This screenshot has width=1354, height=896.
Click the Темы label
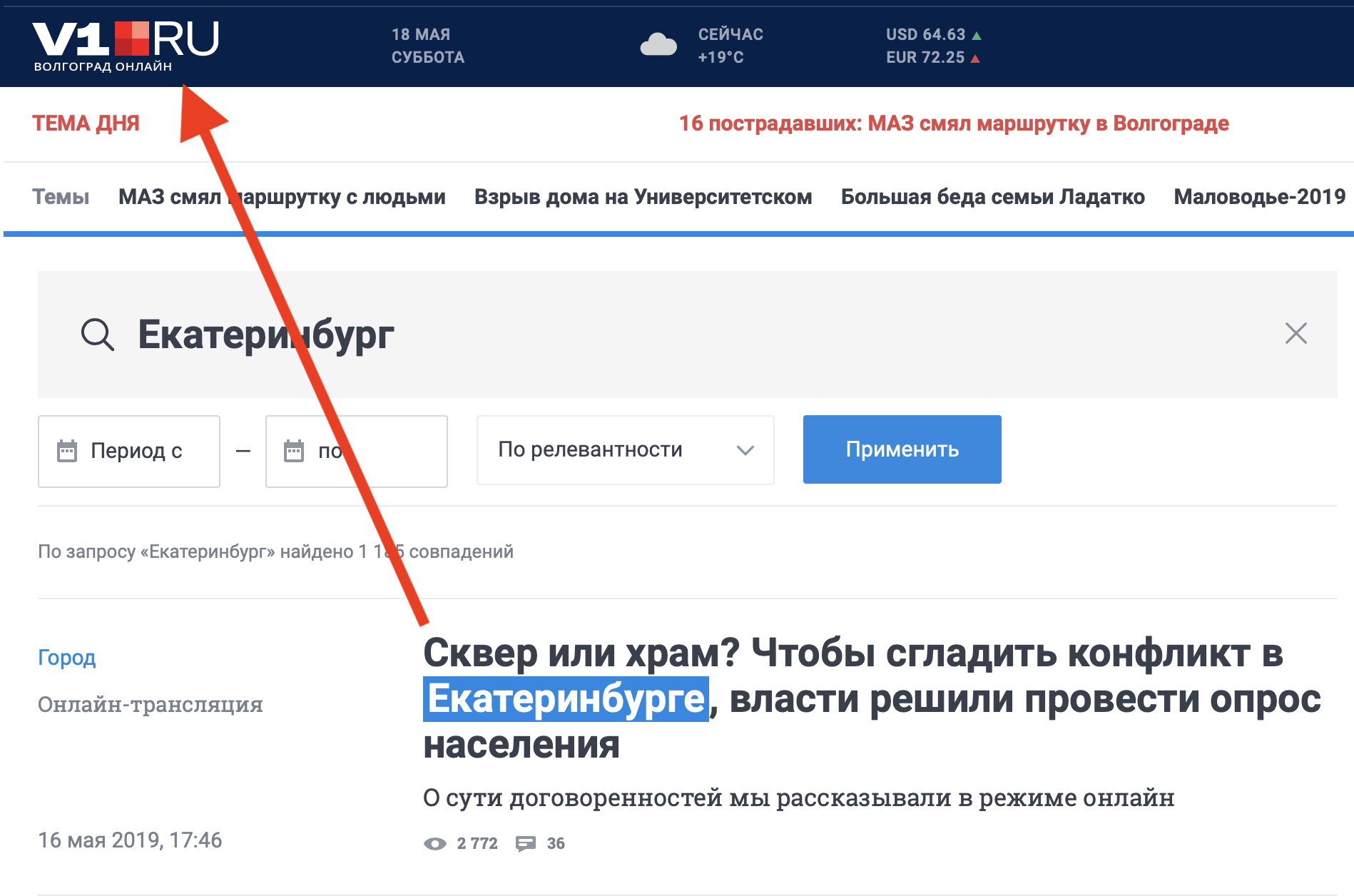[61, 197]
